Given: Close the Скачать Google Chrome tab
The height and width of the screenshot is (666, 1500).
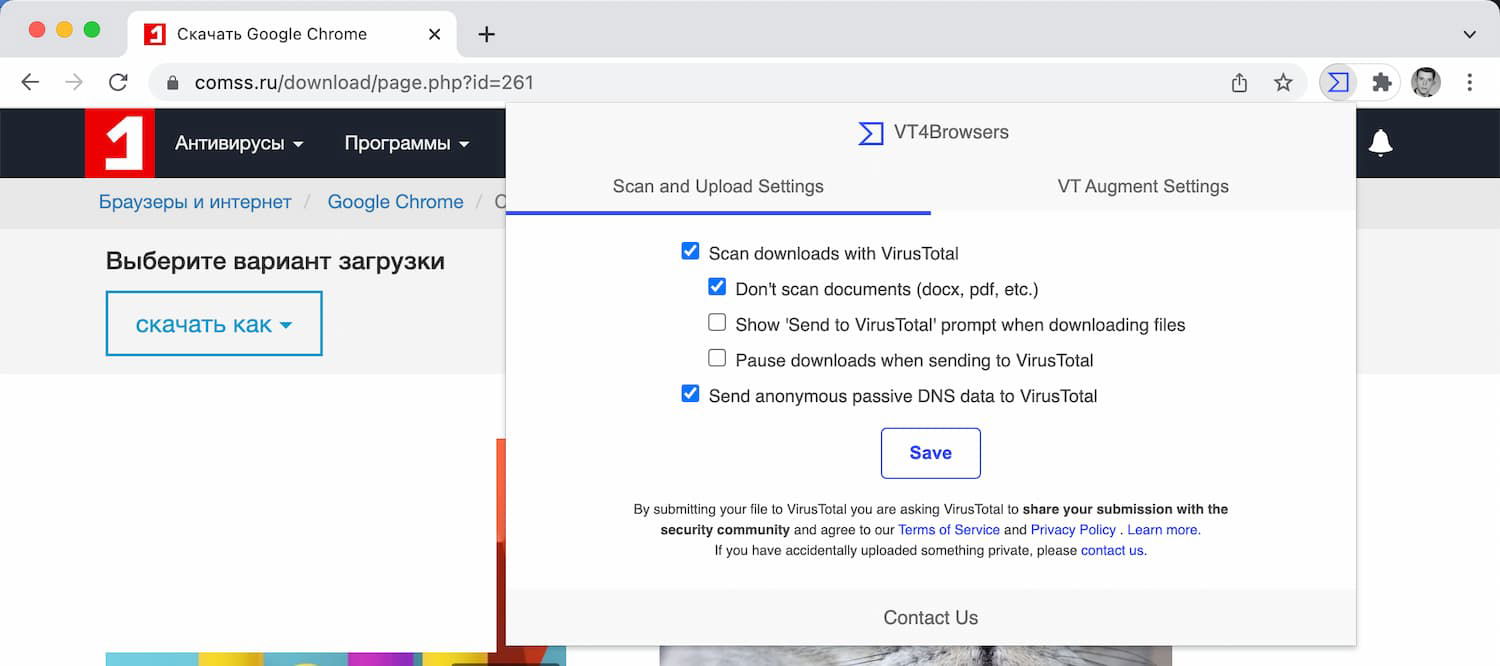Looking at the screenshot, I should (434, 34).
